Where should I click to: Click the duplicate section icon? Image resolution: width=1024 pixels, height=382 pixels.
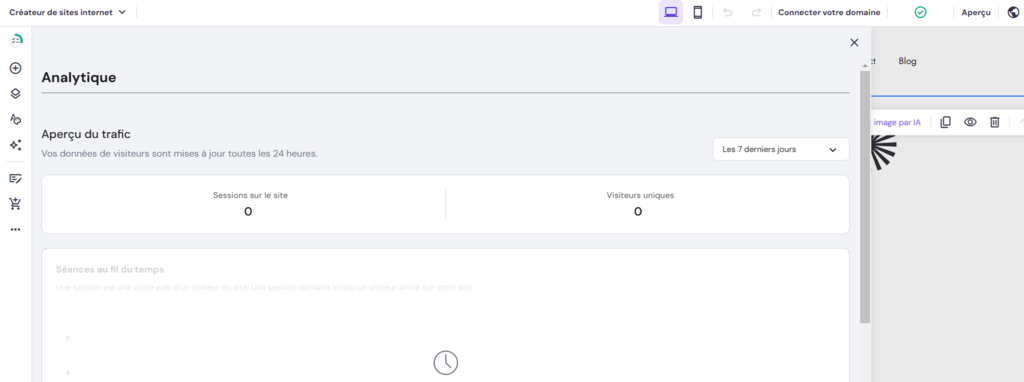point(945,122)
